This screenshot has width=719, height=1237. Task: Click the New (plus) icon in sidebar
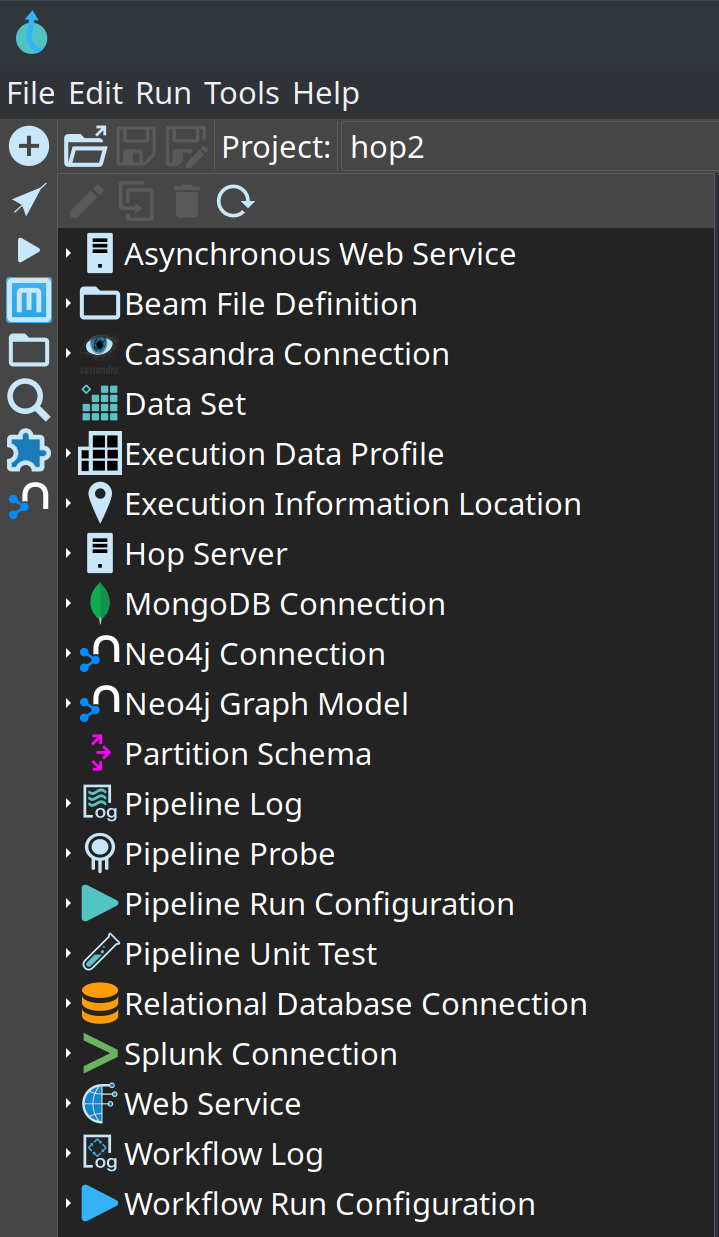[x=29, y=148]
